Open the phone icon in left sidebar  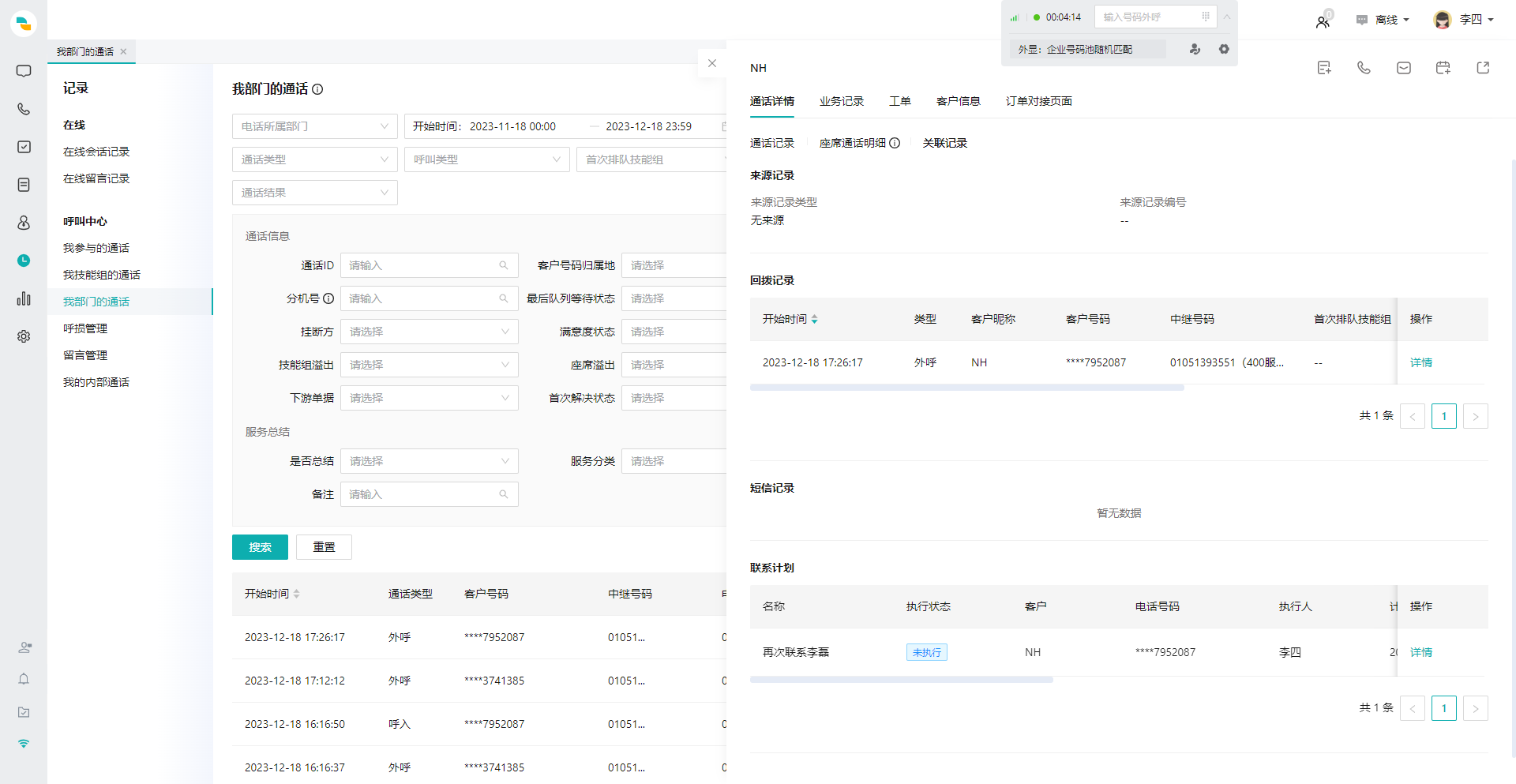click(24, 109)
